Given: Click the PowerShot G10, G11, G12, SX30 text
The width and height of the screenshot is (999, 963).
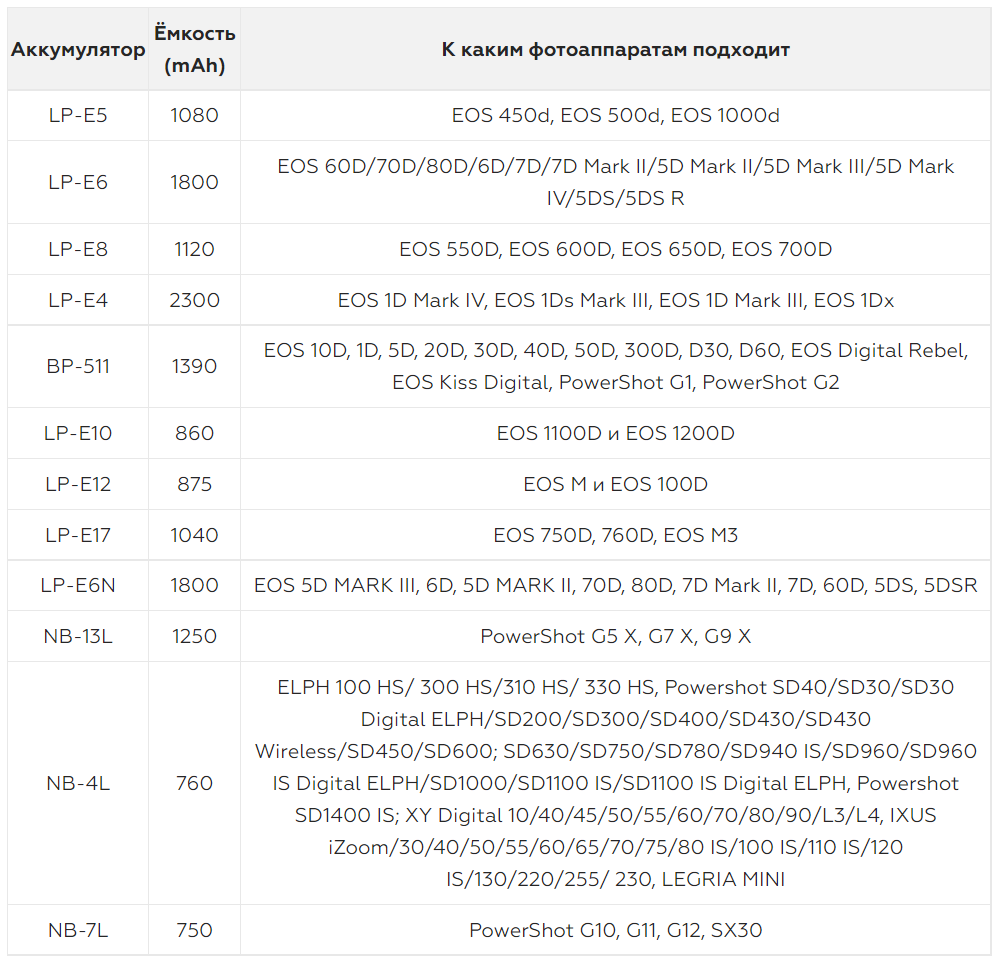Looking at the screenshot, I should (x=615, y=930).
